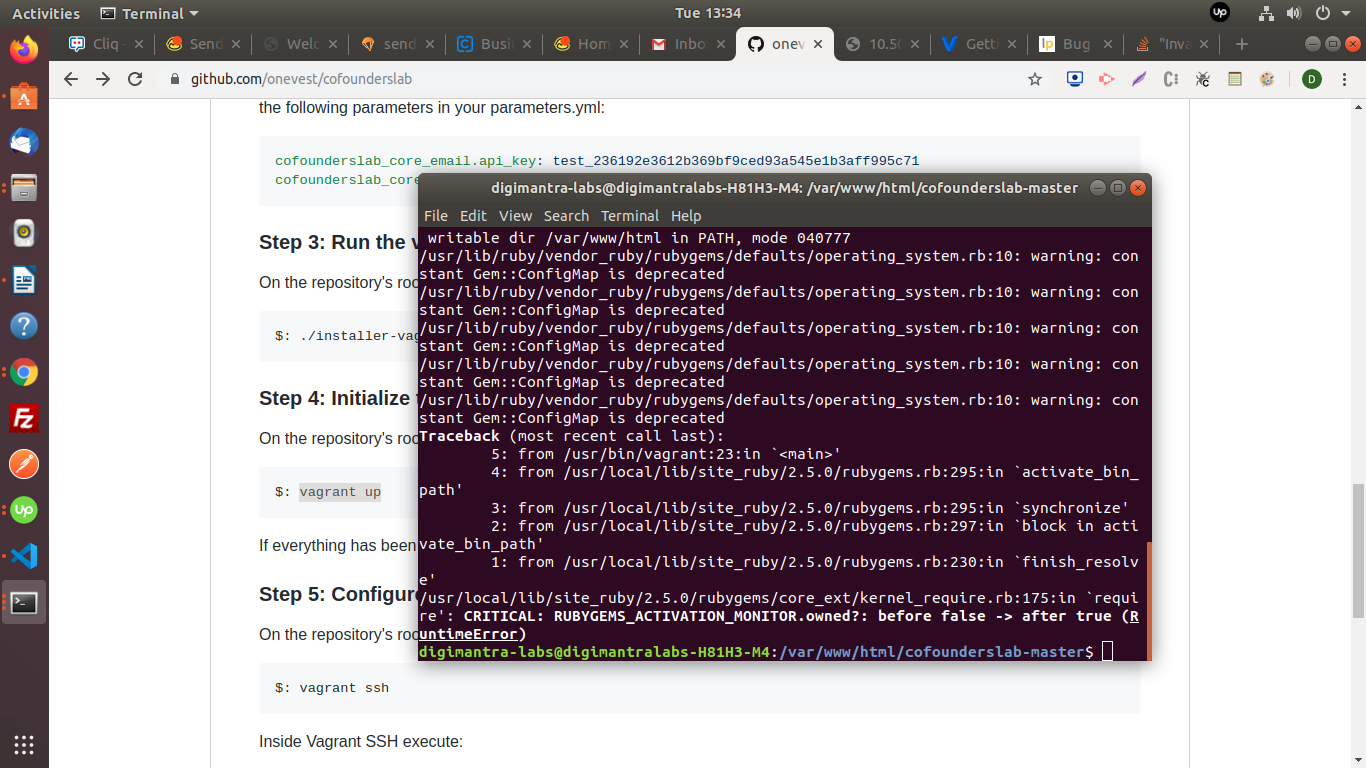Open system status menu power dropdown
The width and height of the screenshot is (1366, 768).
coord(1332,13)
